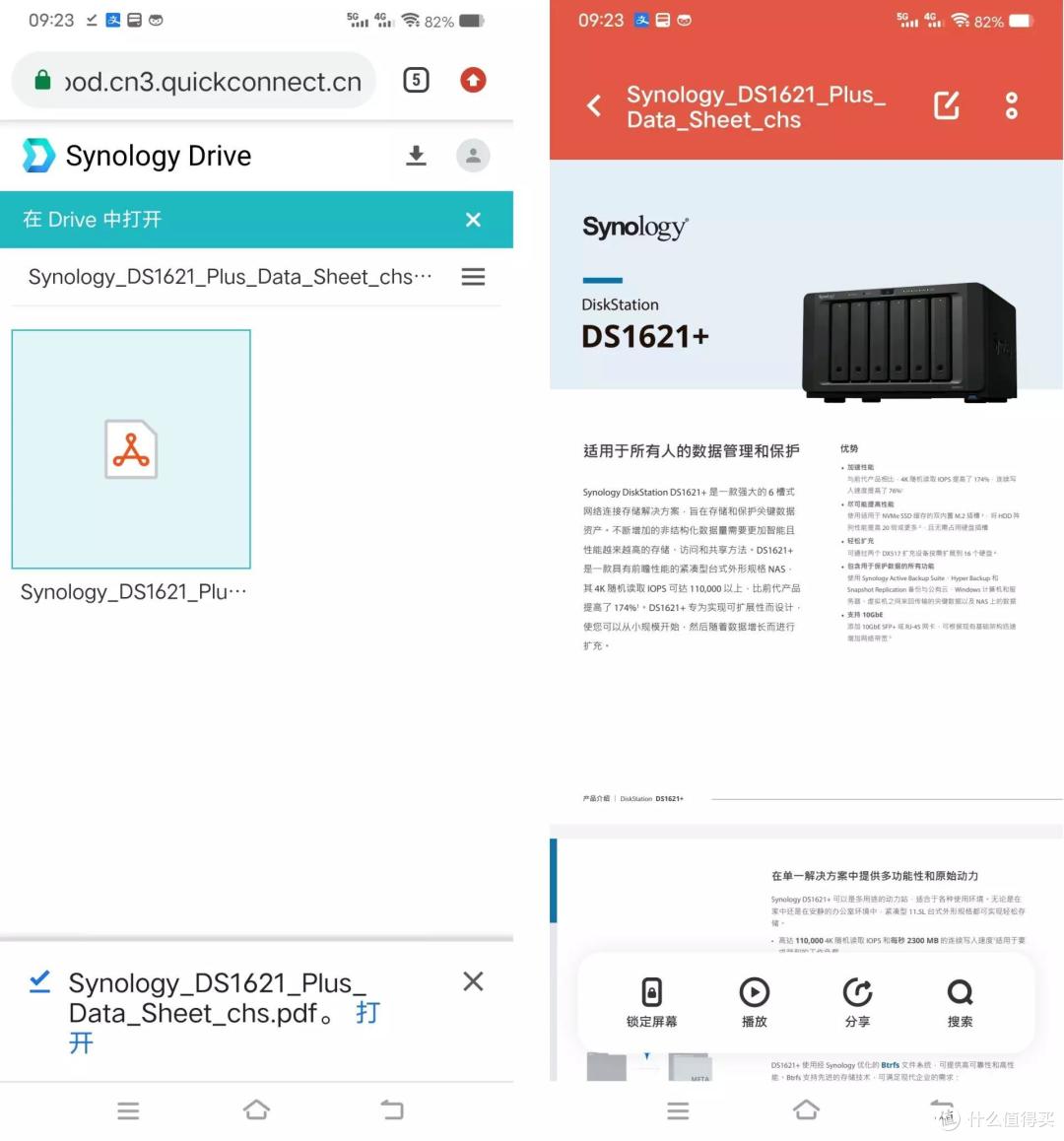Tap the '分享' share button

pyautogui.click(x=857, y=1002)
